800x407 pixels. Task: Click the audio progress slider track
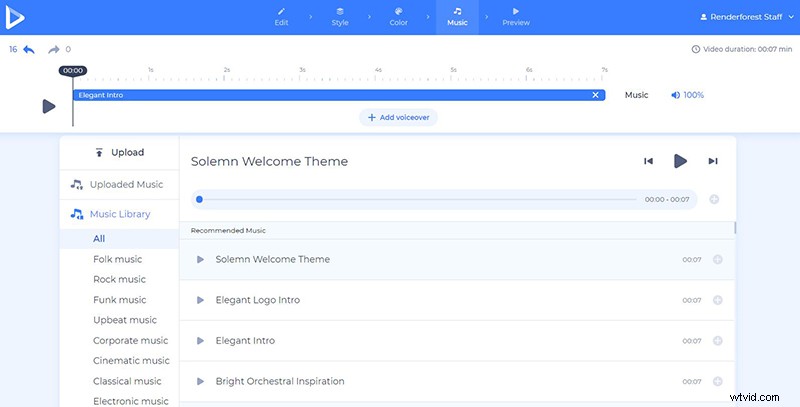coord(417,199)
